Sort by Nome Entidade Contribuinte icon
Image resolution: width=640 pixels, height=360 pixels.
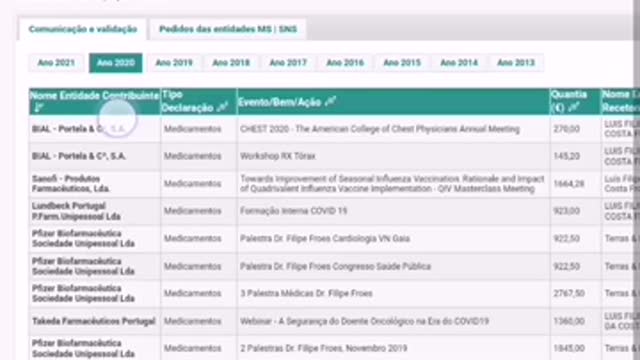coord(39,108)
